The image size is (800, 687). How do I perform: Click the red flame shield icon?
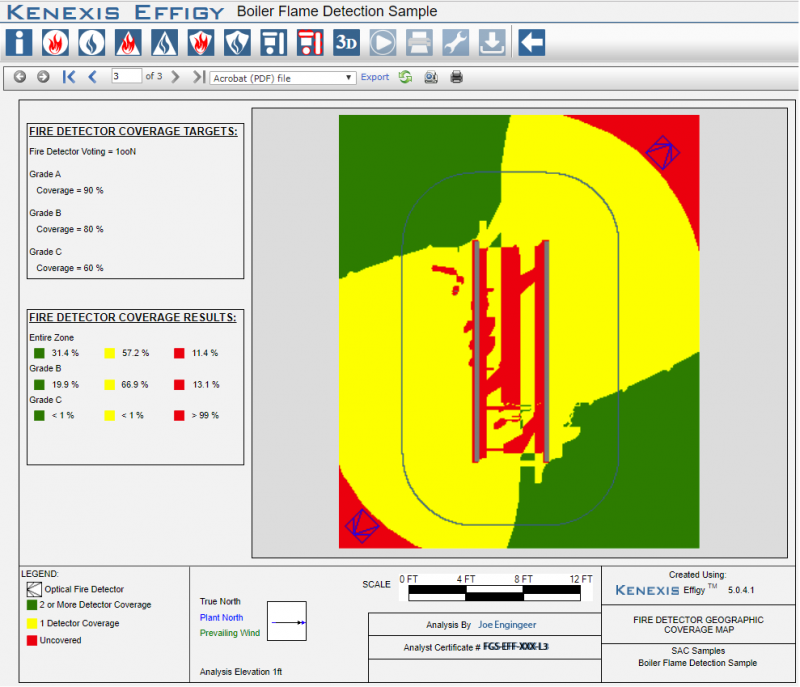(x=201, y=43)
